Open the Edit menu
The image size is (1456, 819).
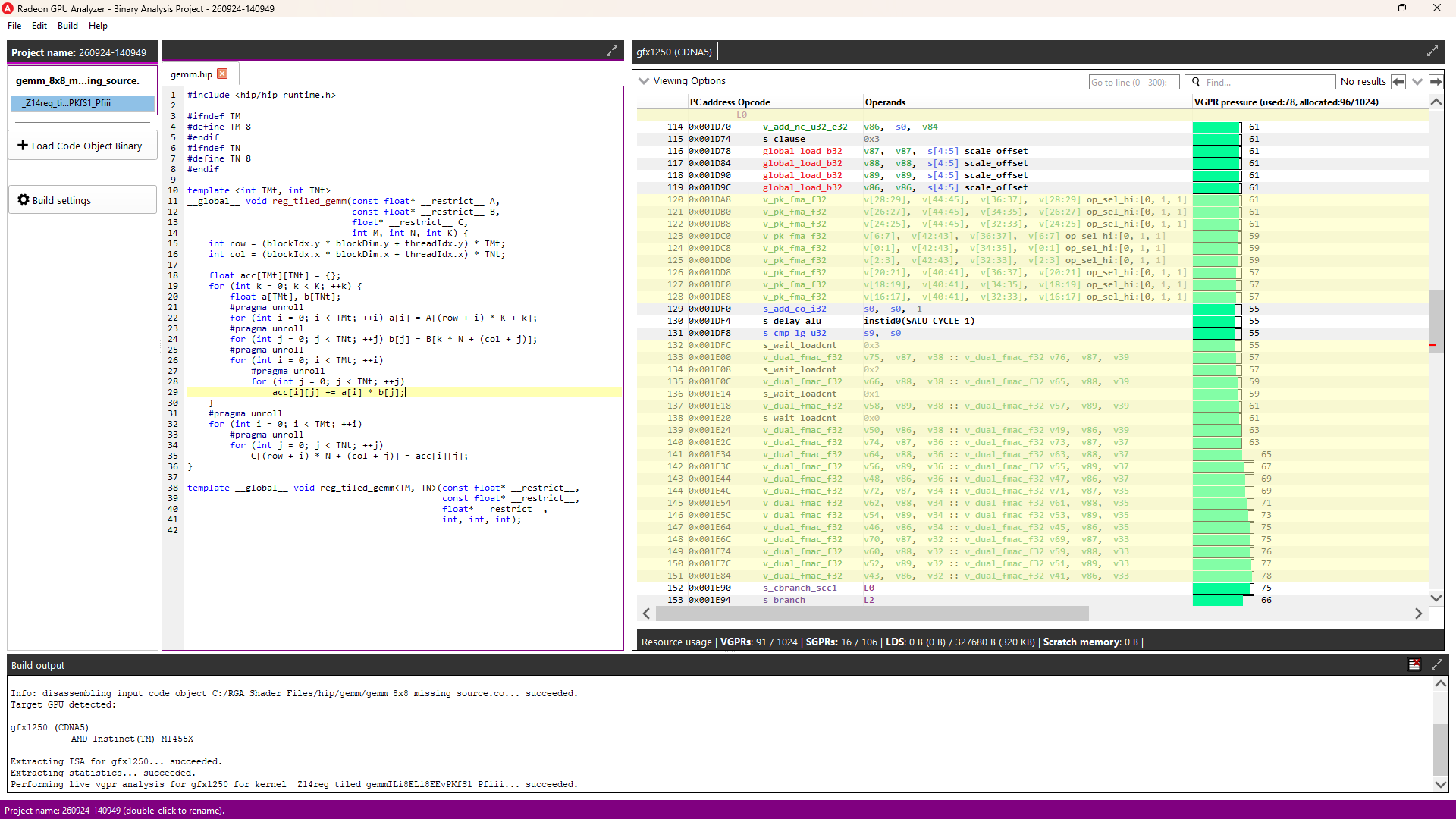click(x=39, y=26)
